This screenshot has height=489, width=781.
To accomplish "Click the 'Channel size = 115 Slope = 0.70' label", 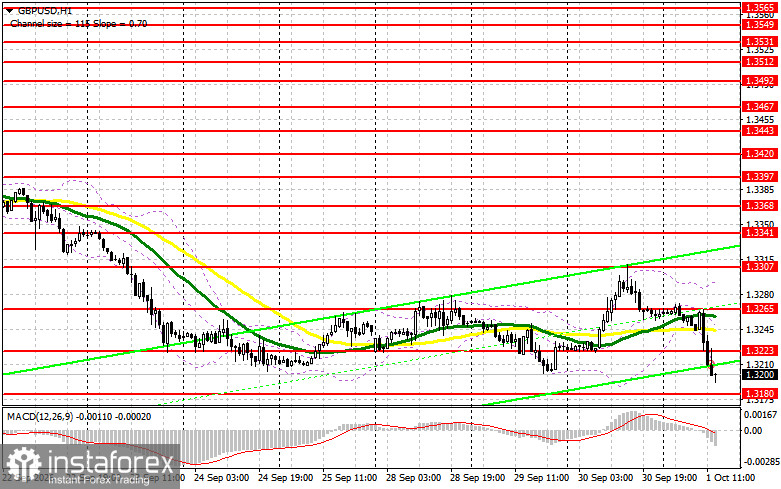I will tap(79, 23).
